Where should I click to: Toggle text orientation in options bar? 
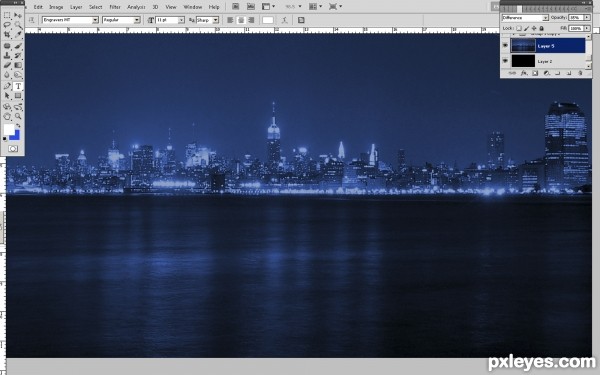pyautogui.click(x=32, y=20)
